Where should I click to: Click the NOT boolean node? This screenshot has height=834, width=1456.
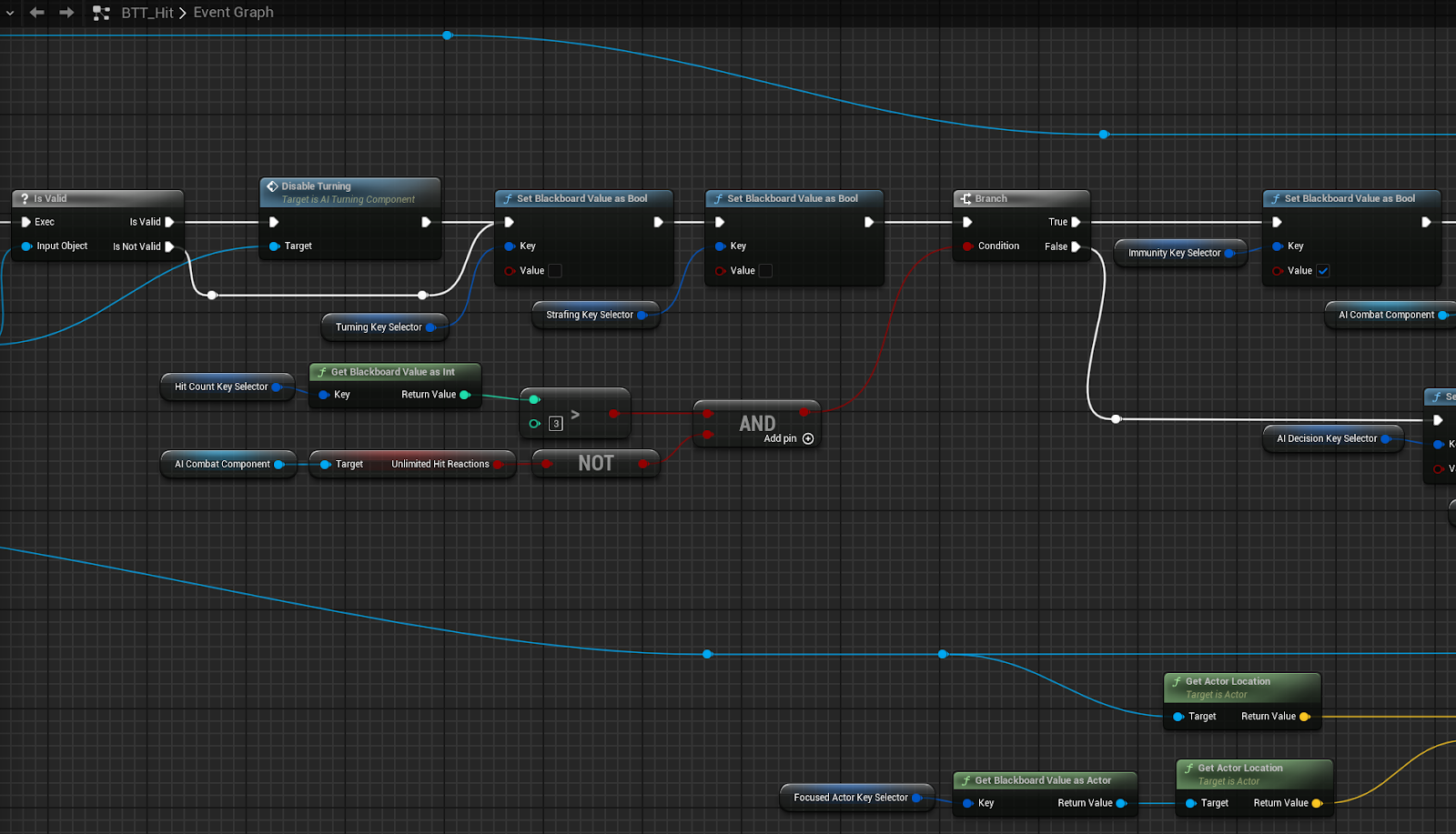point(596,464)
